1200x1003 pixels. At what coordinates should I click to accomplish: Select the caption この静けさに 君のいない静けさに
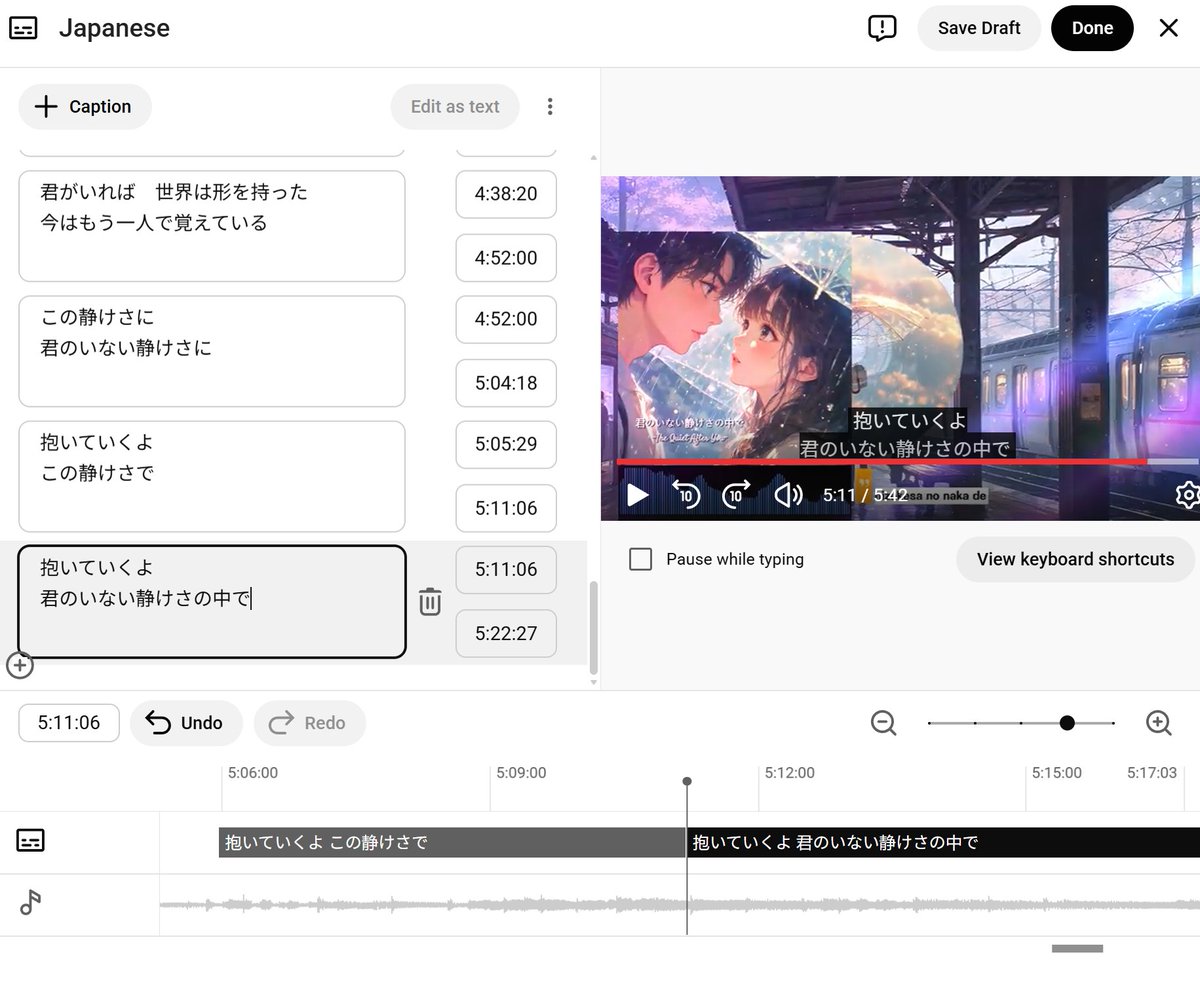tap(212, 351)
